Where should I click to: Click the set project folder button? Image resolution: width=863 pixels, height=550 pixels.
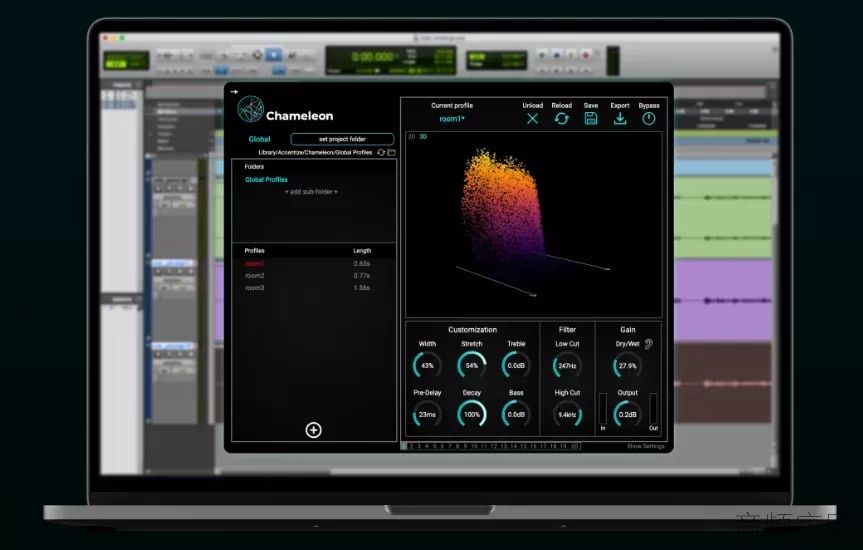tap(342, 139)
